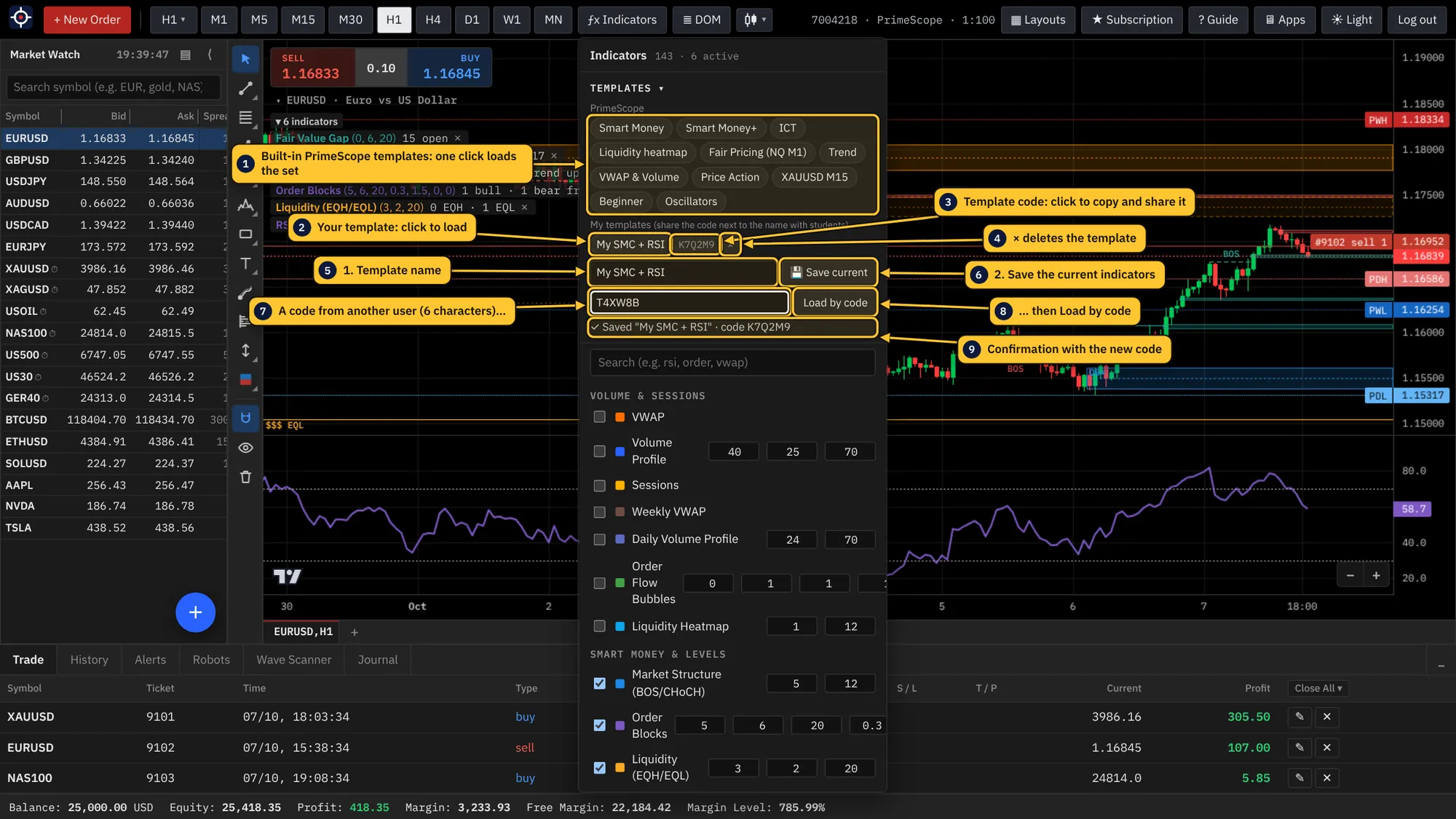
Task: Uncheck the Order Blocks indicator
Action: [599, 726]
